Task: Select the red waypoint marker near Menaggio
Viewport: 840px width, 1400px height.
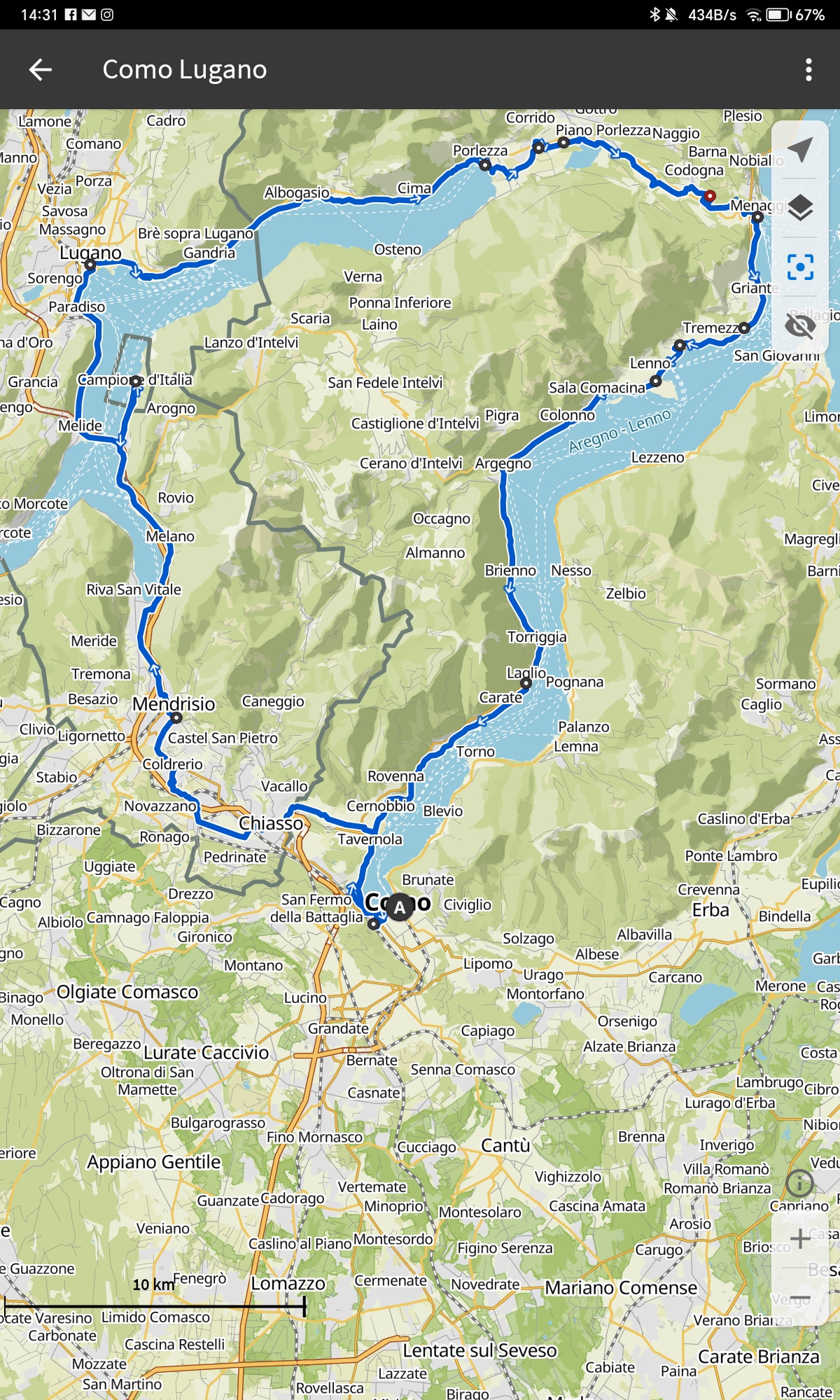Action: click(x=710, y=196)
